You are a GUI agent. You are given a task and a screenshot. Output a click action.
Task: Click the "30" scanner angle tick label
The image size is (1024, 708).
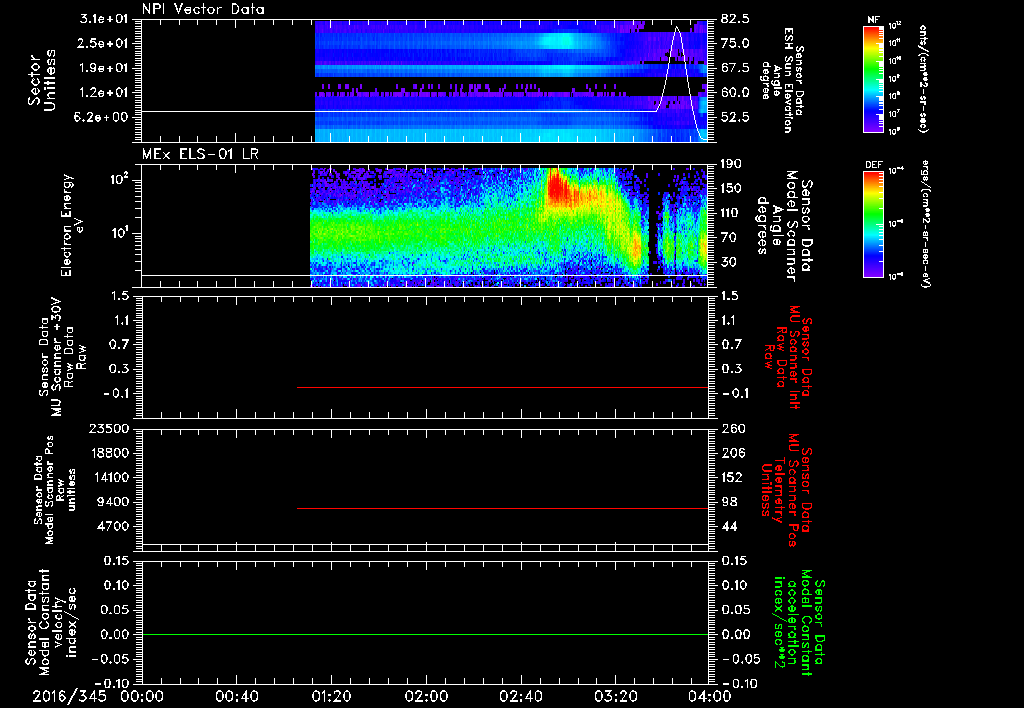coord(728,262)
